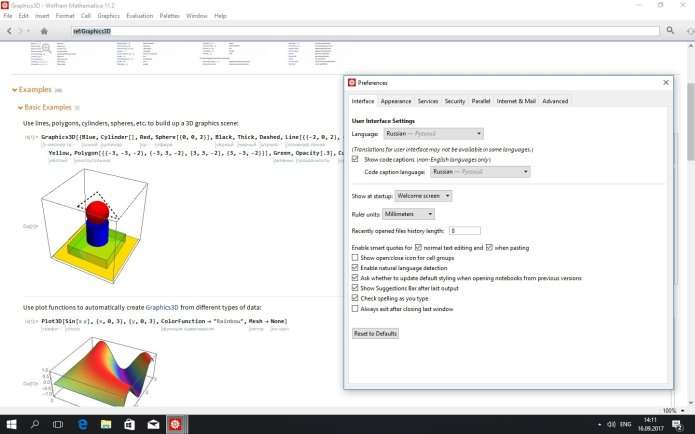
Task: Follow the Graphics3D link in text
Action: [162, 307]
